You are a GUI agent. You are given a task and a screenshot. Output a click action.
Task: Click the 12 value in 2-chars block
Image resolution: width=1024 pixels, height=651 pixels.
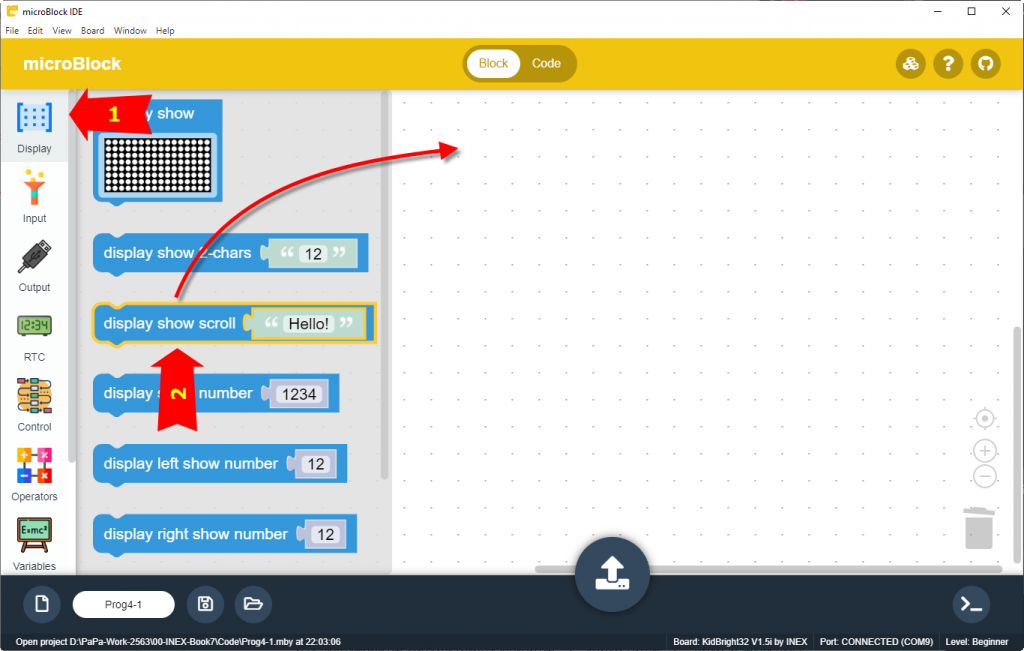pos(313,253)
